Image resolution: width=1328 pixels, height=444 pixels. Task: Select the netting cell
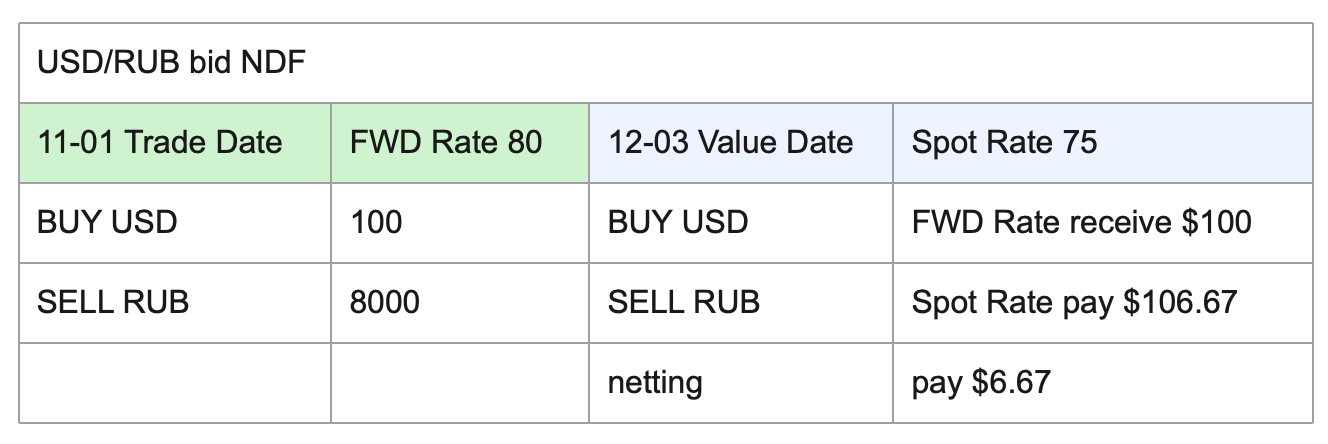(x=655, y=382)
